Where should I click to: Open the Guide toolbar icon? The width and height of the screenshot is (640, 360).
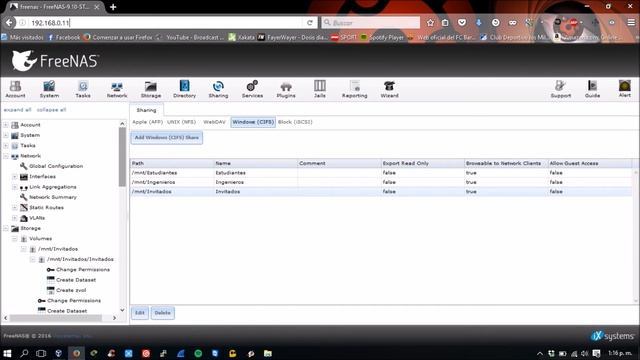tap(592, 89)
